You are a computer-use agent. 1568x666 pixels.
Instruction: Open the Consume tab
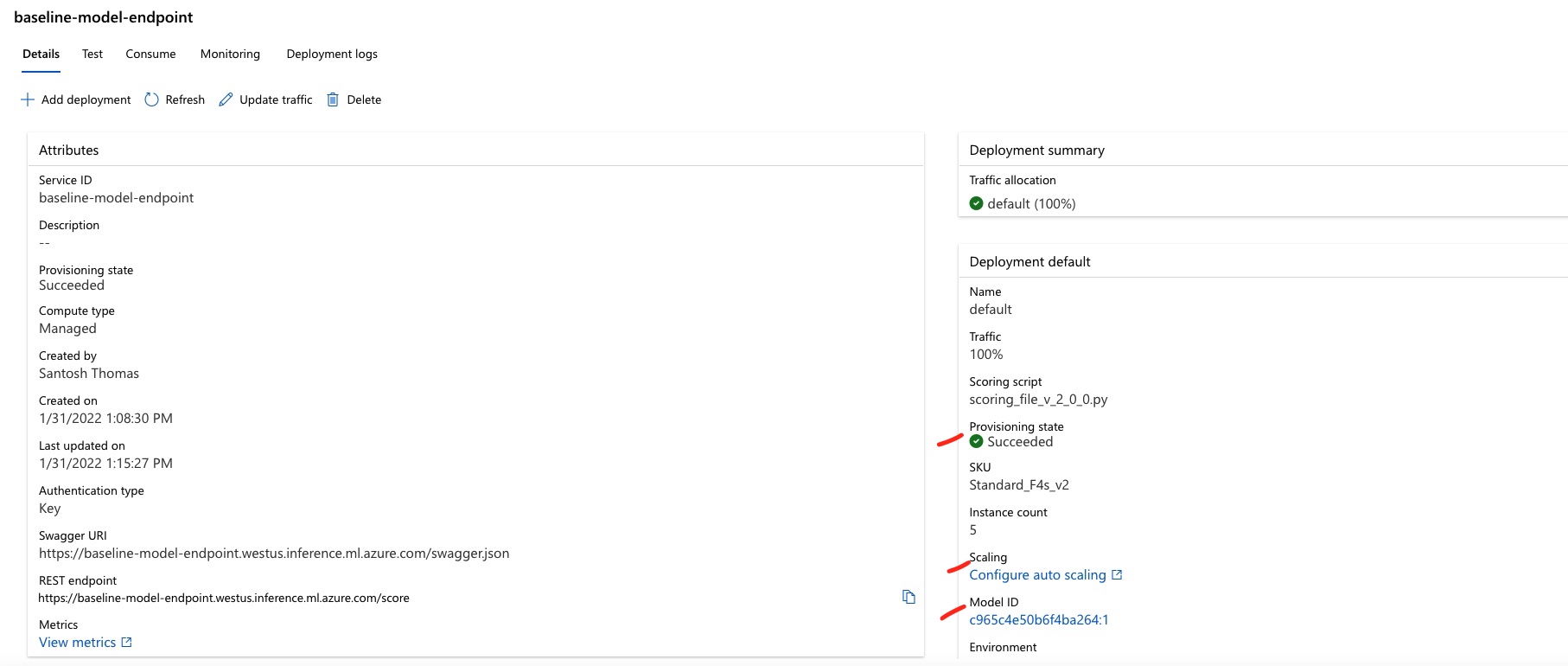[150, 54]
